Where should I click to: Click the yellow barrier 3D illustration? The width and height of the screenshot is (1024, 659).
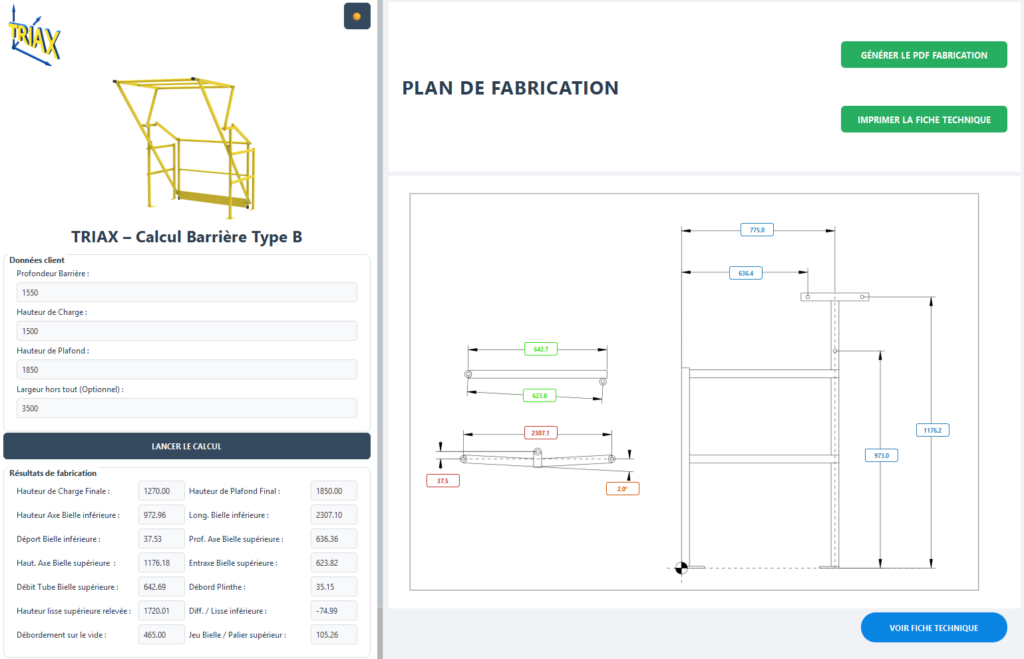coord(186,141)
